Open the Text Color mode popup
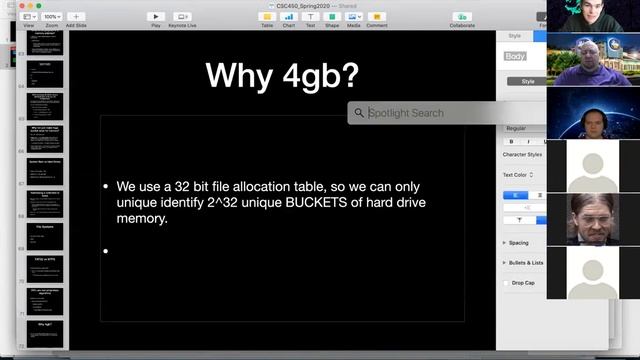640x360 pixels. [518, 175]
